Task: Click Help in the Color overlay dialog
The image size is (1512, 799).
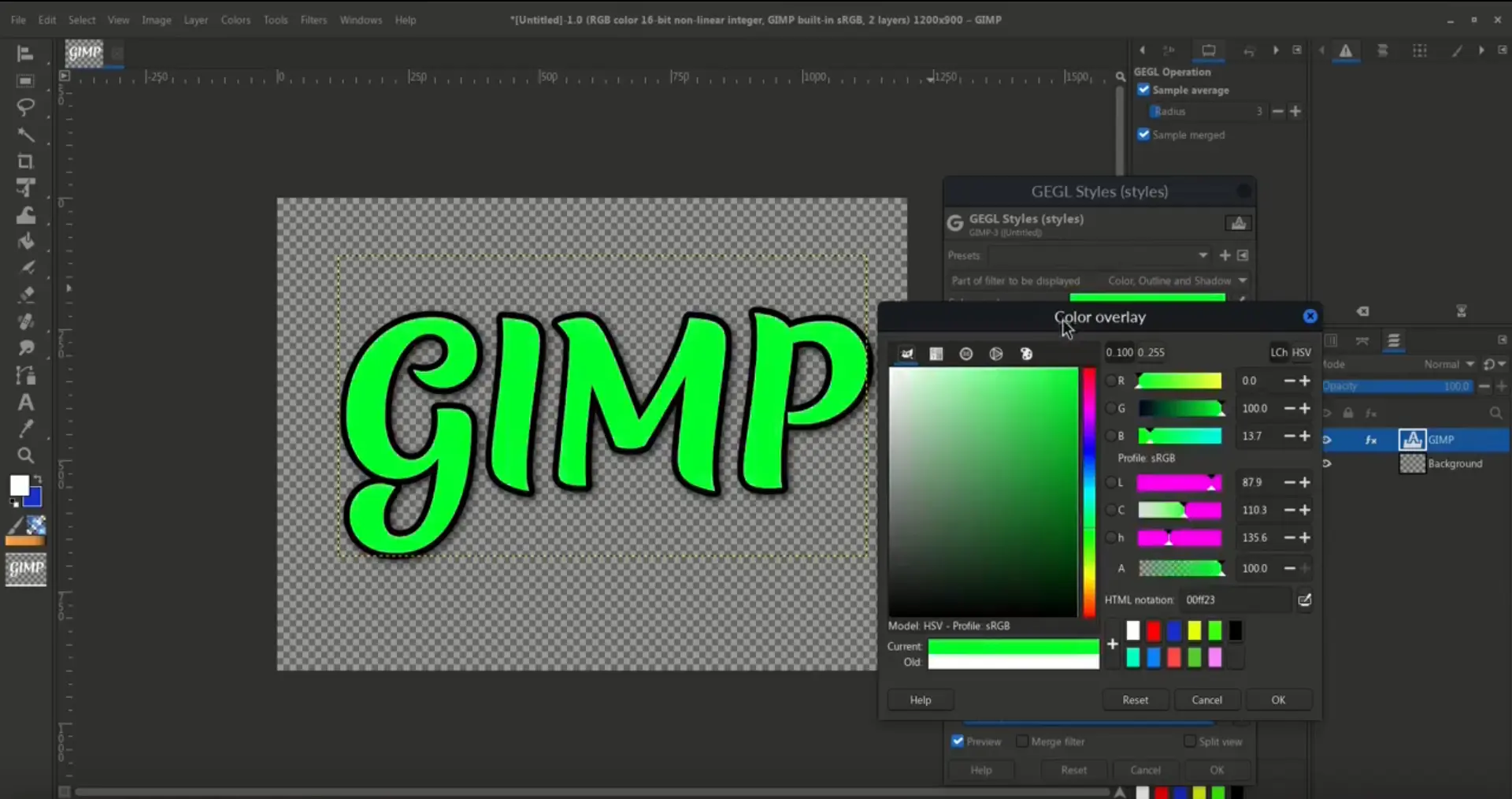Action: (x=921, y=700)
